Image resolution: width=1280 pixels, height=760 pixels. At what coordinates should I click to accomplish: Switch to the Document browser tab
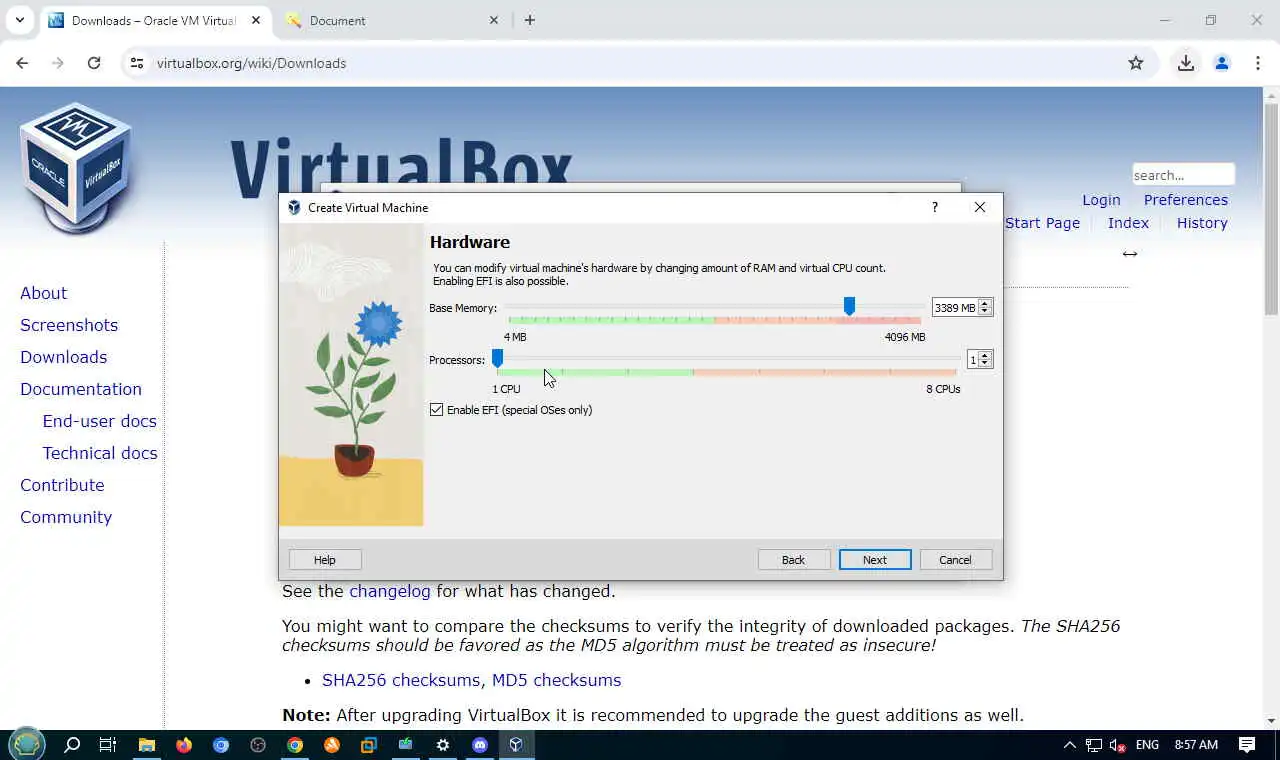point(392,20)
